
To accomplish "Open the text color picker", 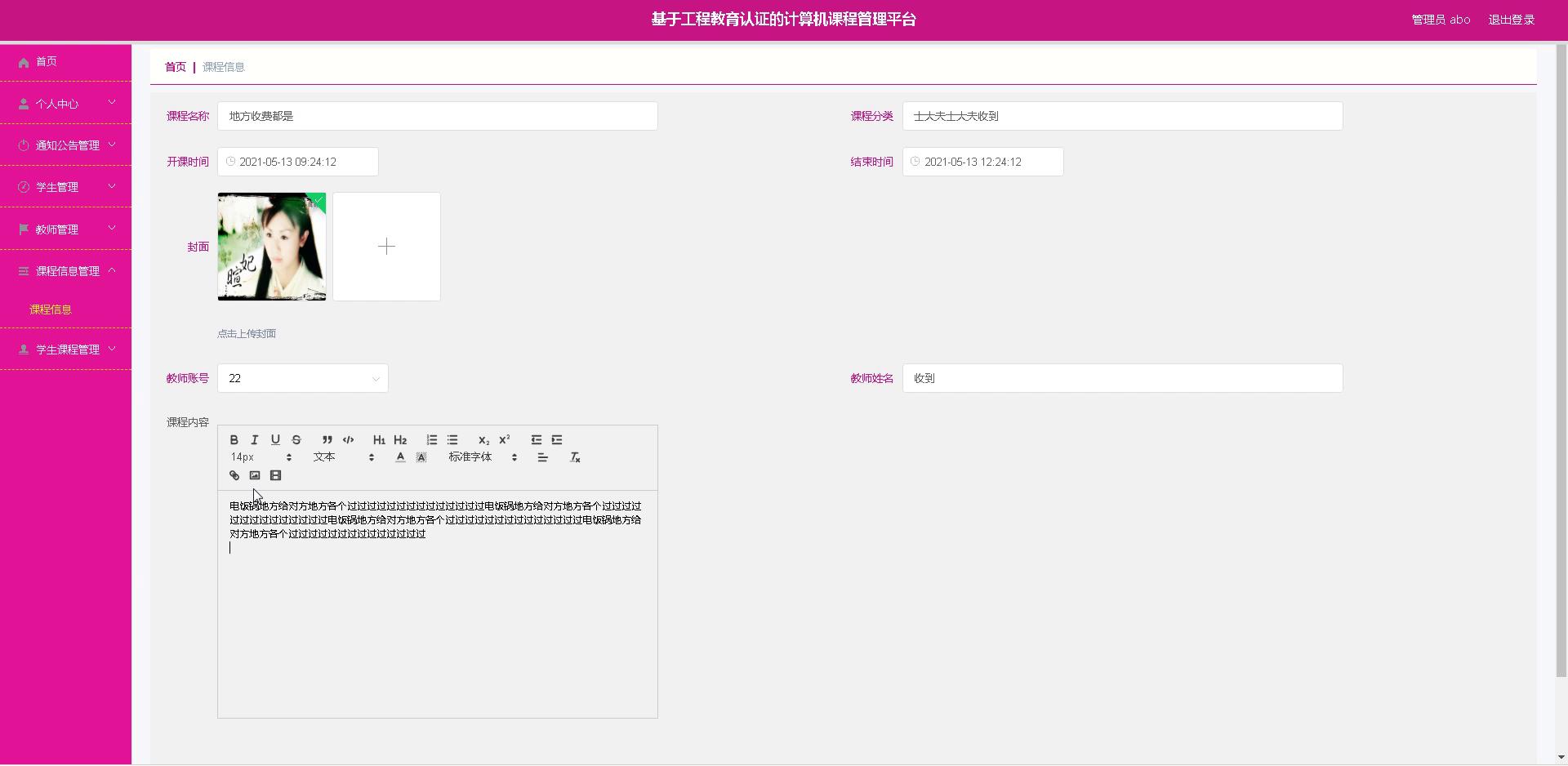I will click(x=400, y=457).
